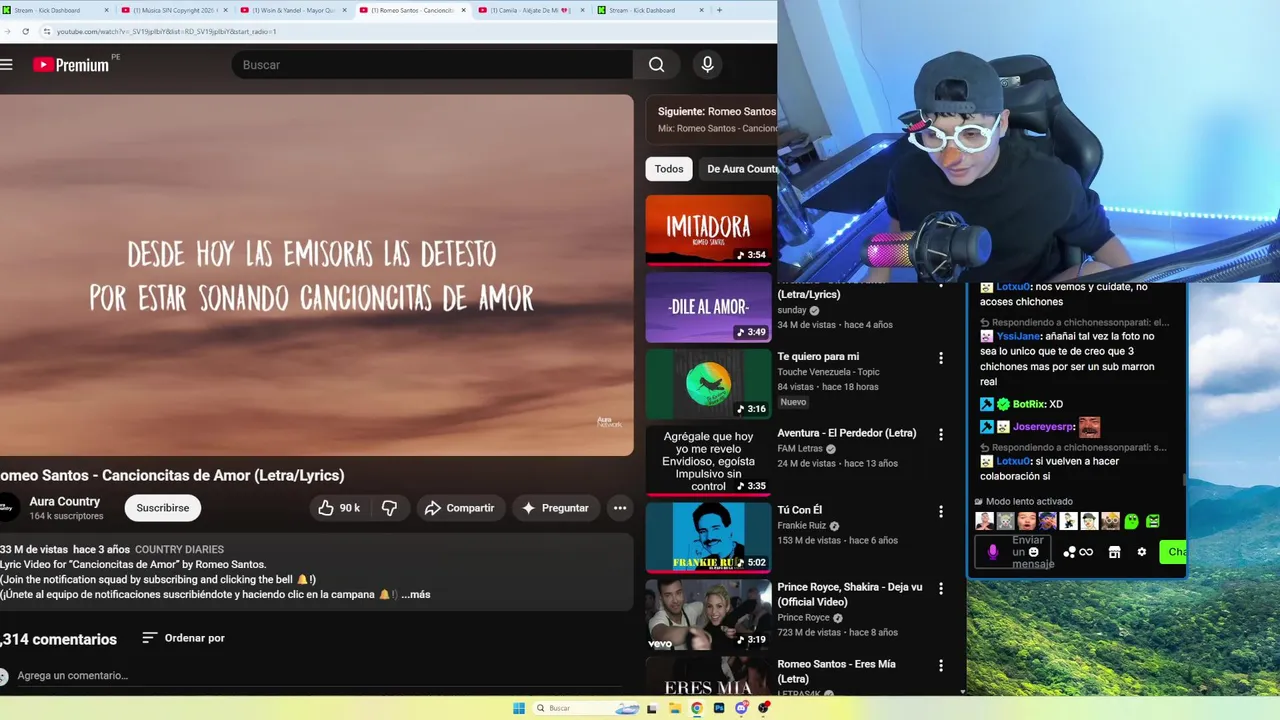Click the YouTube Buscar search field

pyautogui.click(x=432, y=65)
